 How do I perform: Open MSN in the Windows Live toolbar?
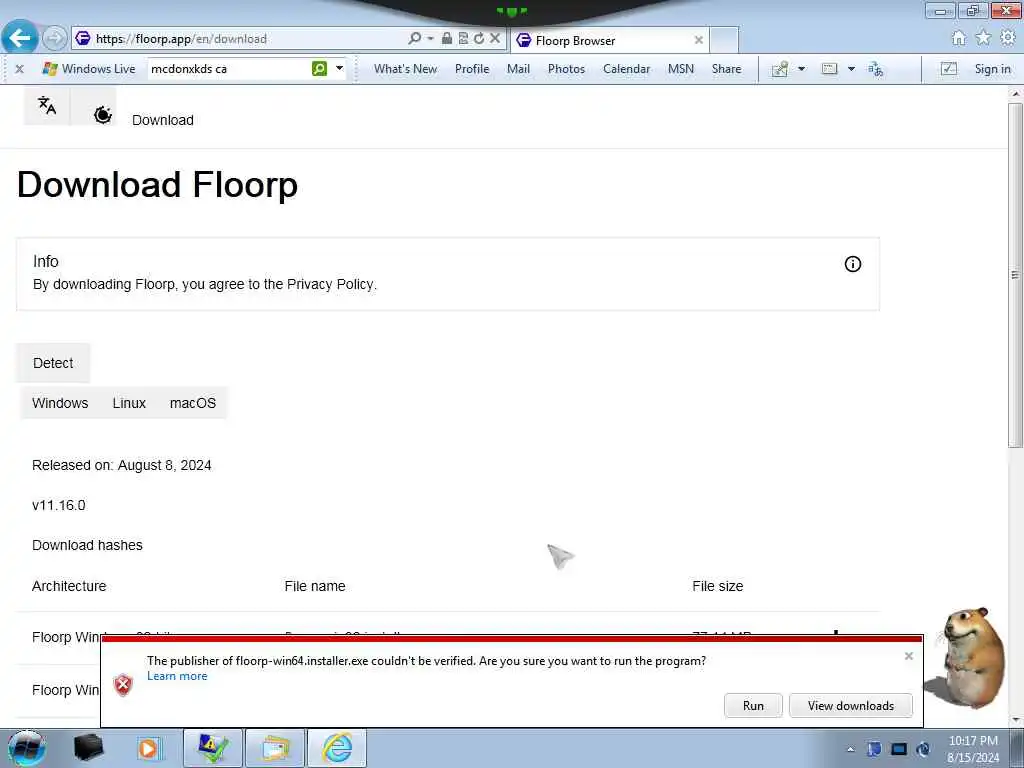pyautogui.click(x=680, y=69)
